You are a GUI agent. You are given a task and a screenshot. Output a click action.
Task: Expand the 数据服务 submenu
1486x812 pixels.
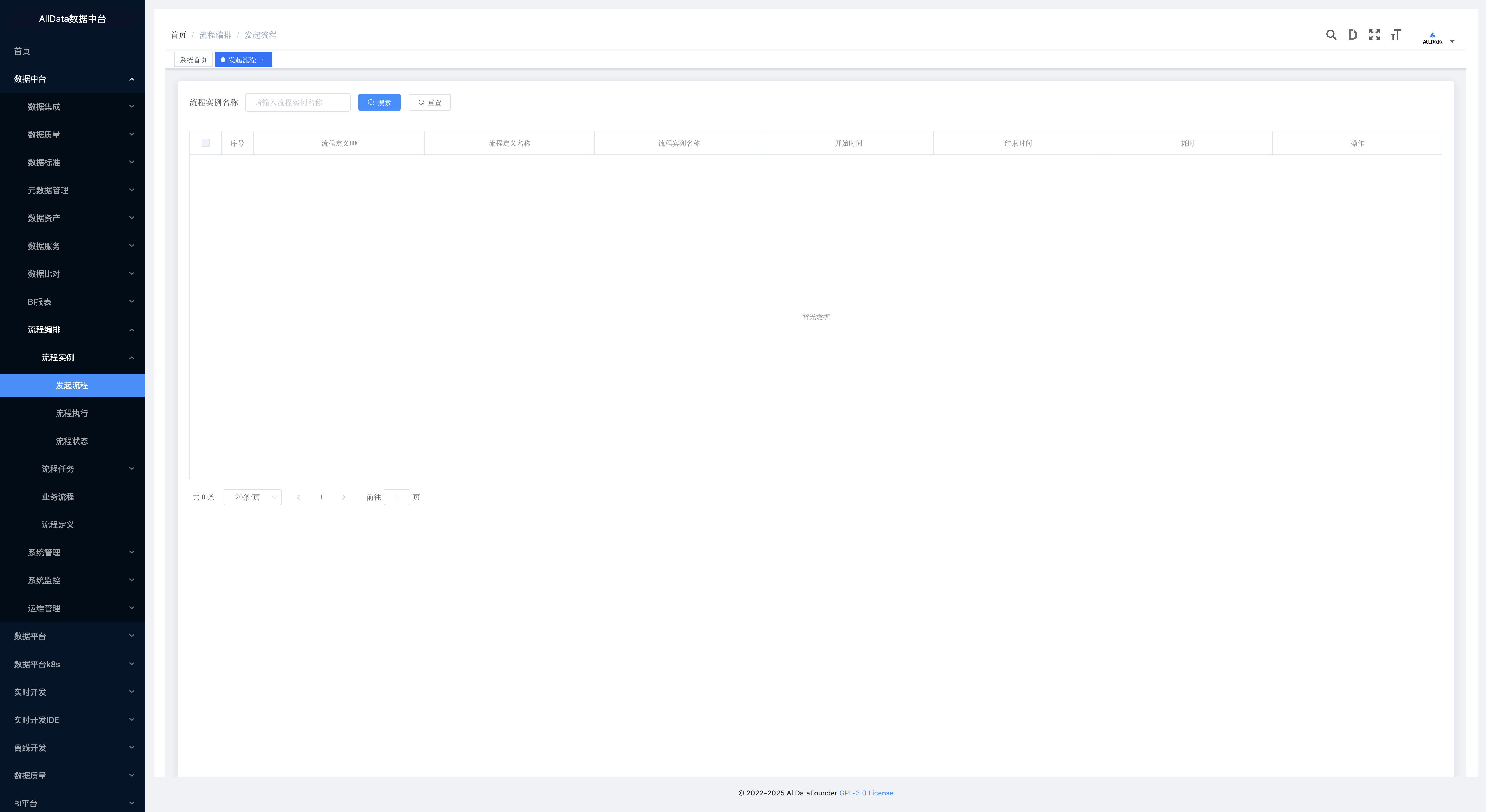73,246
